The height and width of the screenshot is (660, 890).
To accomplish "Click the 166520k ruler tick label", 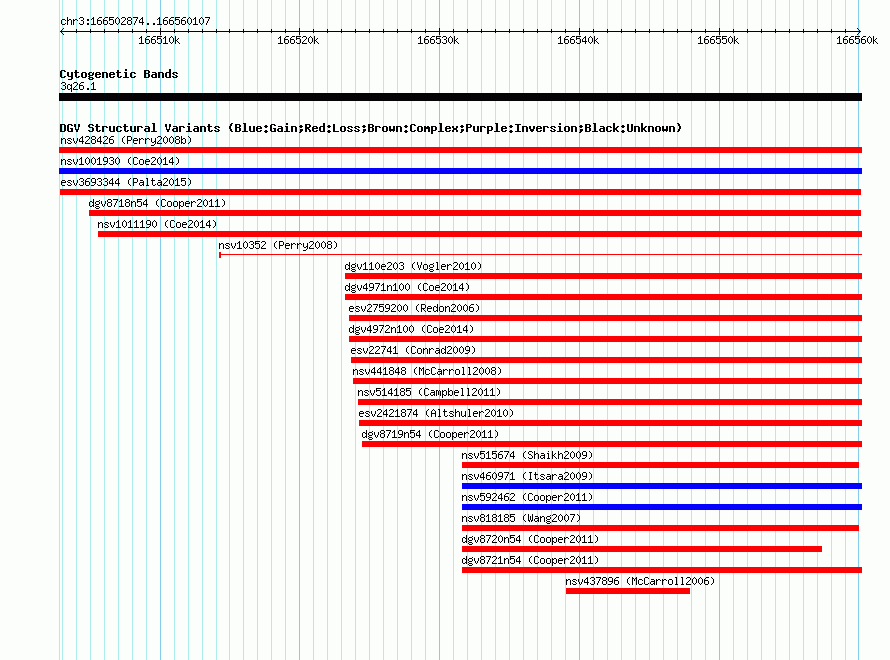I will [298, 40].
